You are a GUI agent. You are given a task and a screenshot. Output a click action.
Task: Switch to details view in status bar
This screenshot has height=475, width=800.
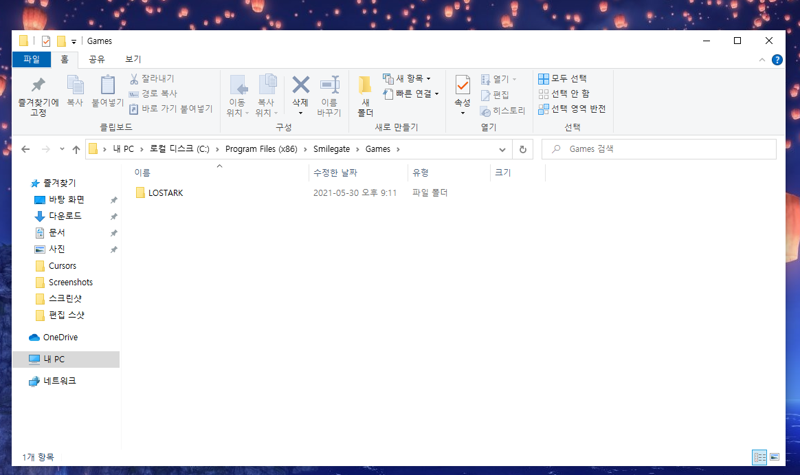pyautogui.click(x=759, y=457)
